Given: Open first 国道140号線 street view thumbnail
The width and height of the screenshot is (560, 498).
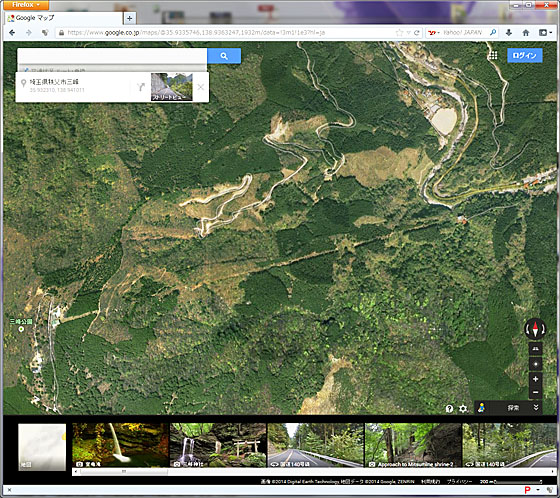Looking at the screenshot, I should coord(316,445).
